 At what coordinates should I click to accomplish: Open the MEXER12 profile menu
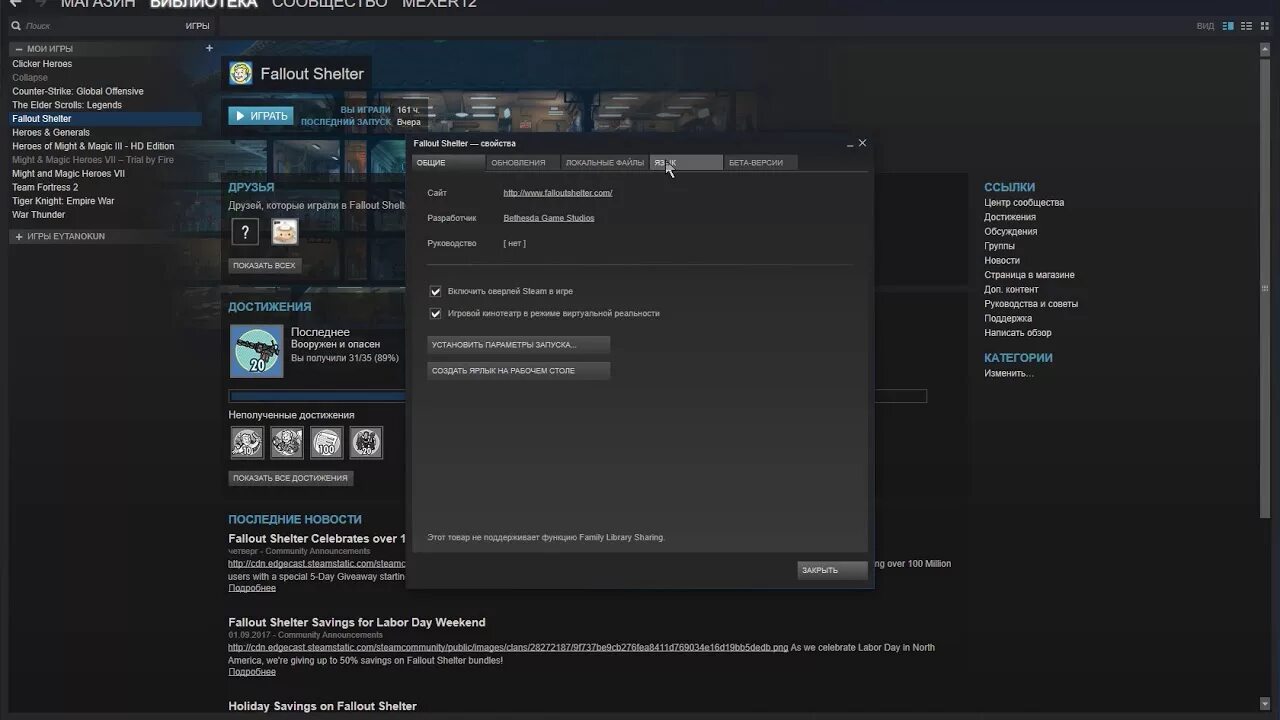pyautogui.click(x=440, y=3)
